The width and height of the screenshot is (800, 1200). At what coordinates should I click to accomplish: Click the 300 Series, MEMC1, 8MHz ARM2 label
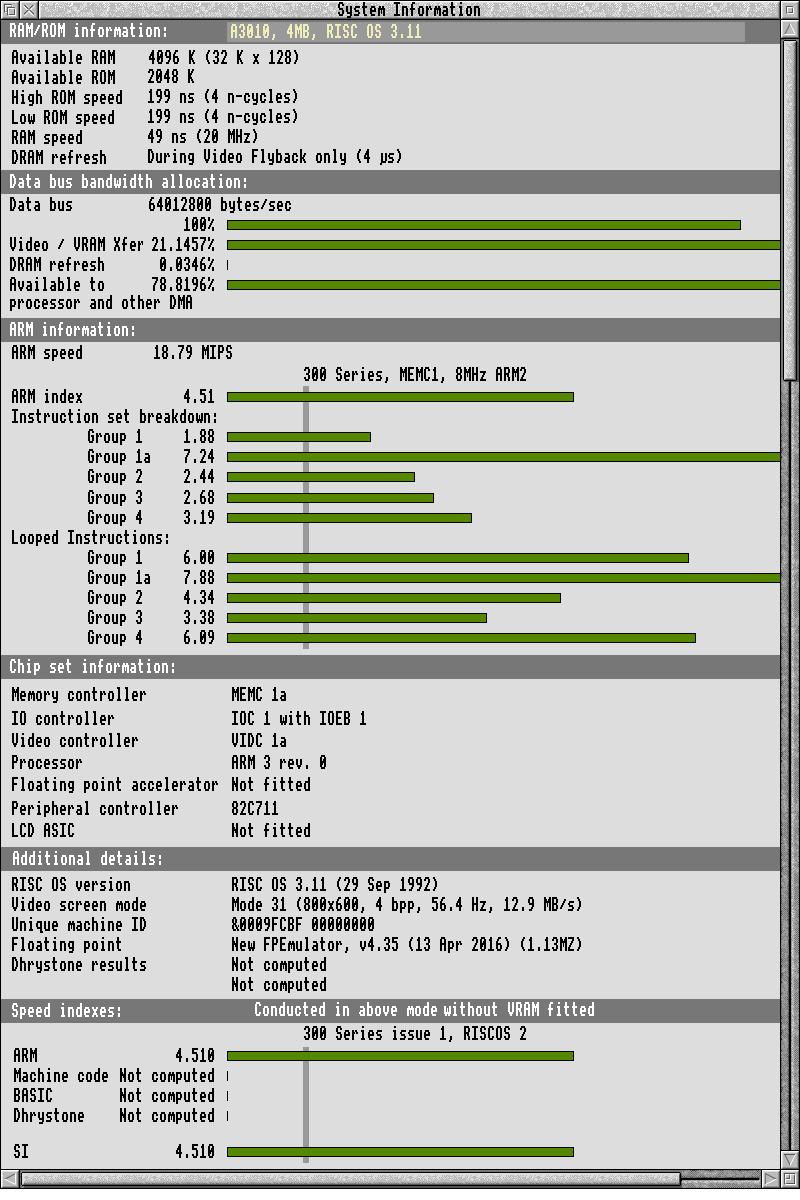415,375
